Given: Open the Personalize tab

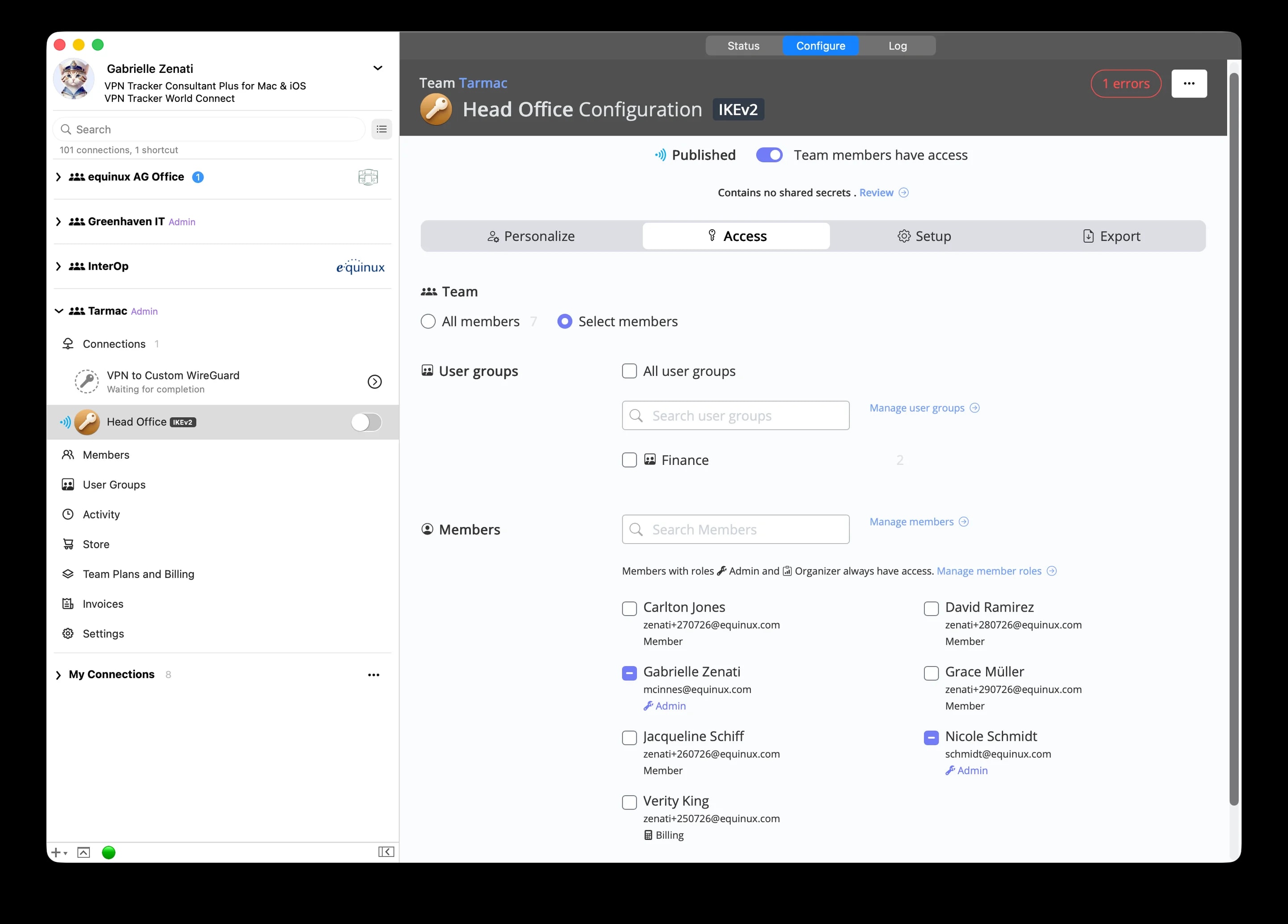Looking at the screenshot, I should point(531,236).
